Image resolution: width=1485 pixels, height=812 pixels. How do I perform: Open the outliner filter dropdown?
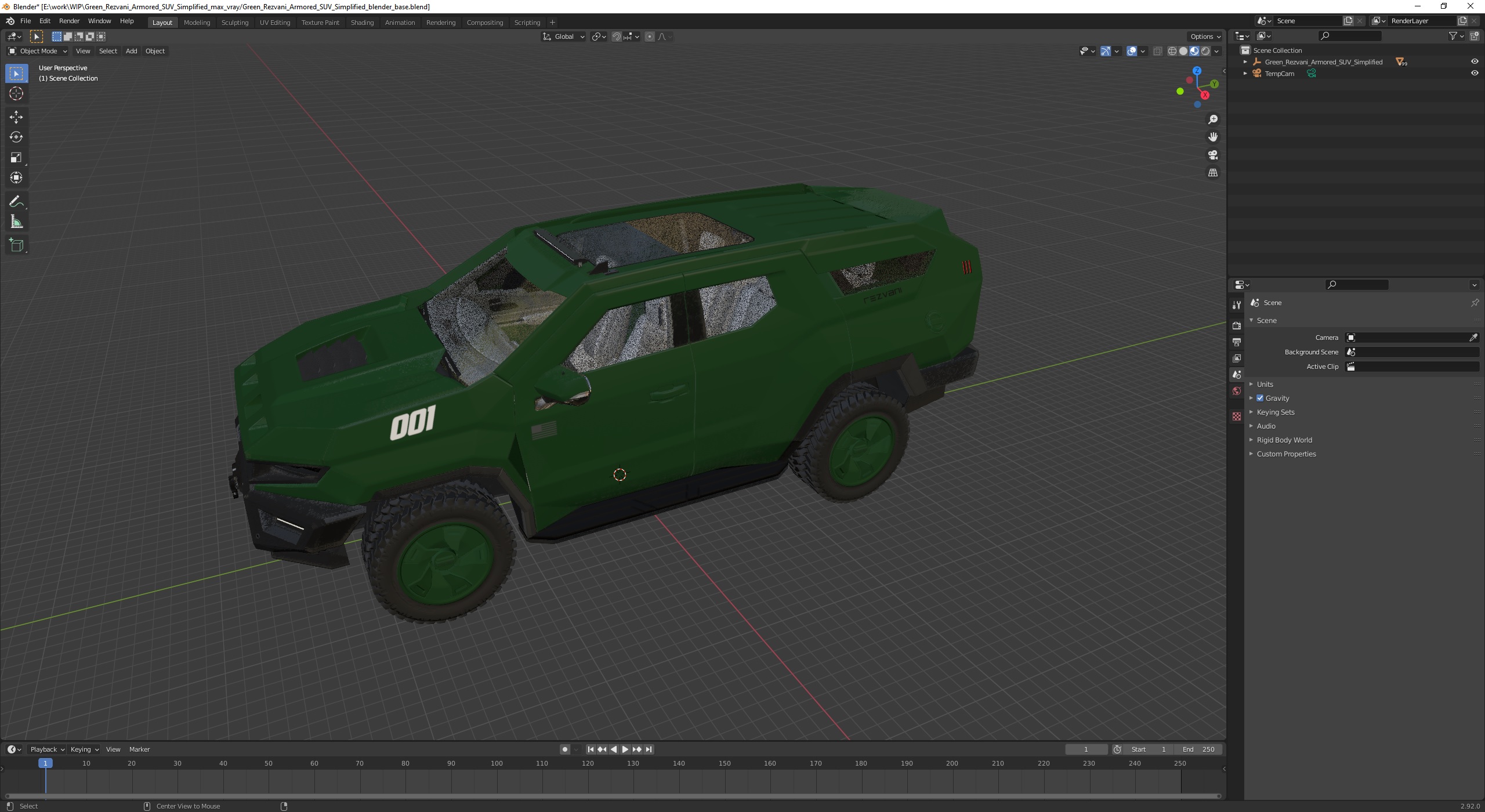1456,36
